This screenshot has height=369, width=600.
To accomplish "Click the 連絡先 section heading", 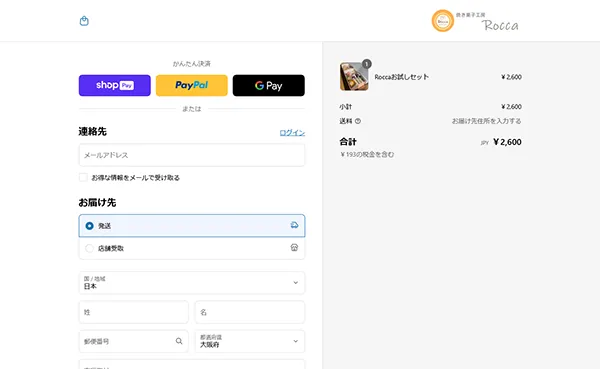I will pos(93,132).
